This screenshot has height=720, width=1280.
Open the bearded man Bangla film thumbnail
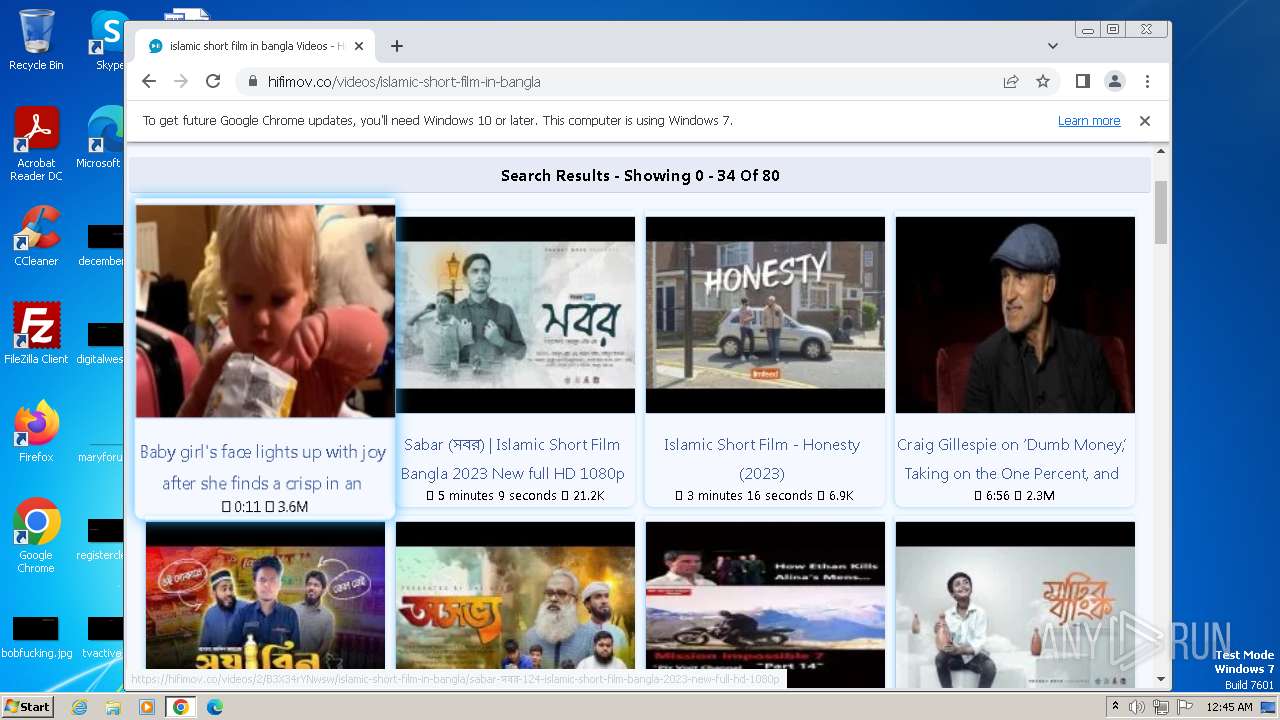coord(515,595)
